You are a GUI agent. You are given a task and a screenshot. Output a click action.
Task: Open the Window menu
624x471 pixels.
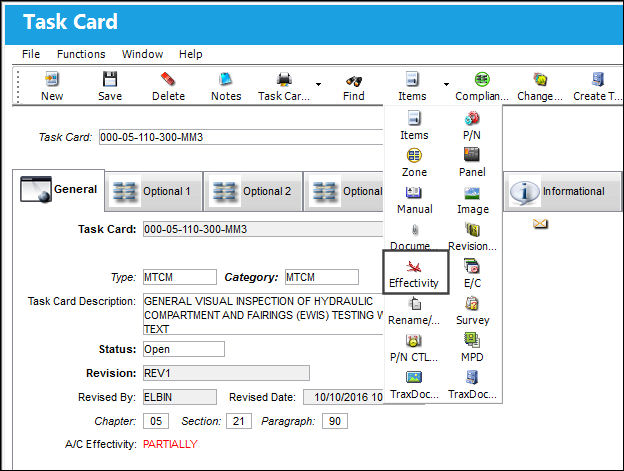coord(142,54)
